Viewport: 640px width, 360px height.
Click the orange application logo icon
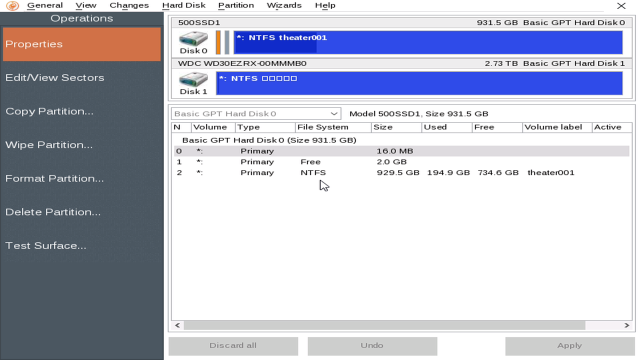12,6
